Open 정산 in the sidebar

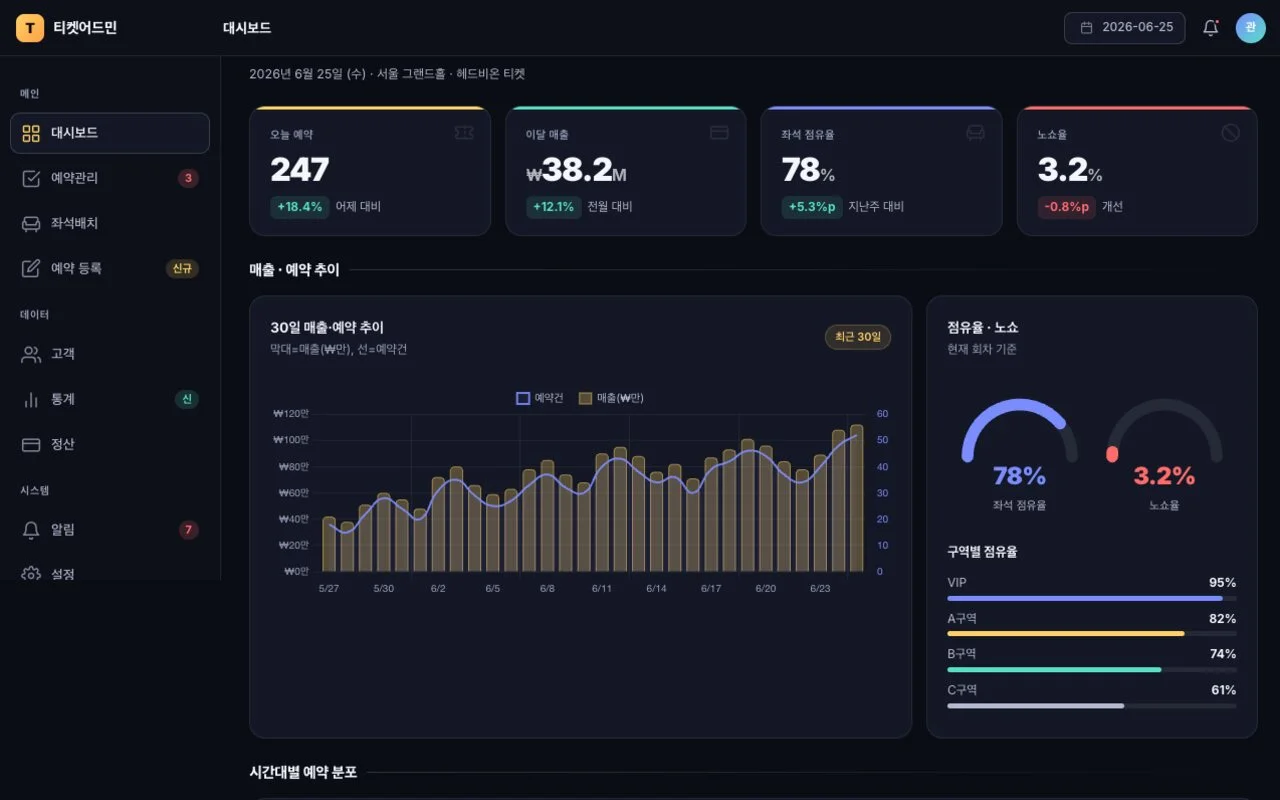coord(110,444)
